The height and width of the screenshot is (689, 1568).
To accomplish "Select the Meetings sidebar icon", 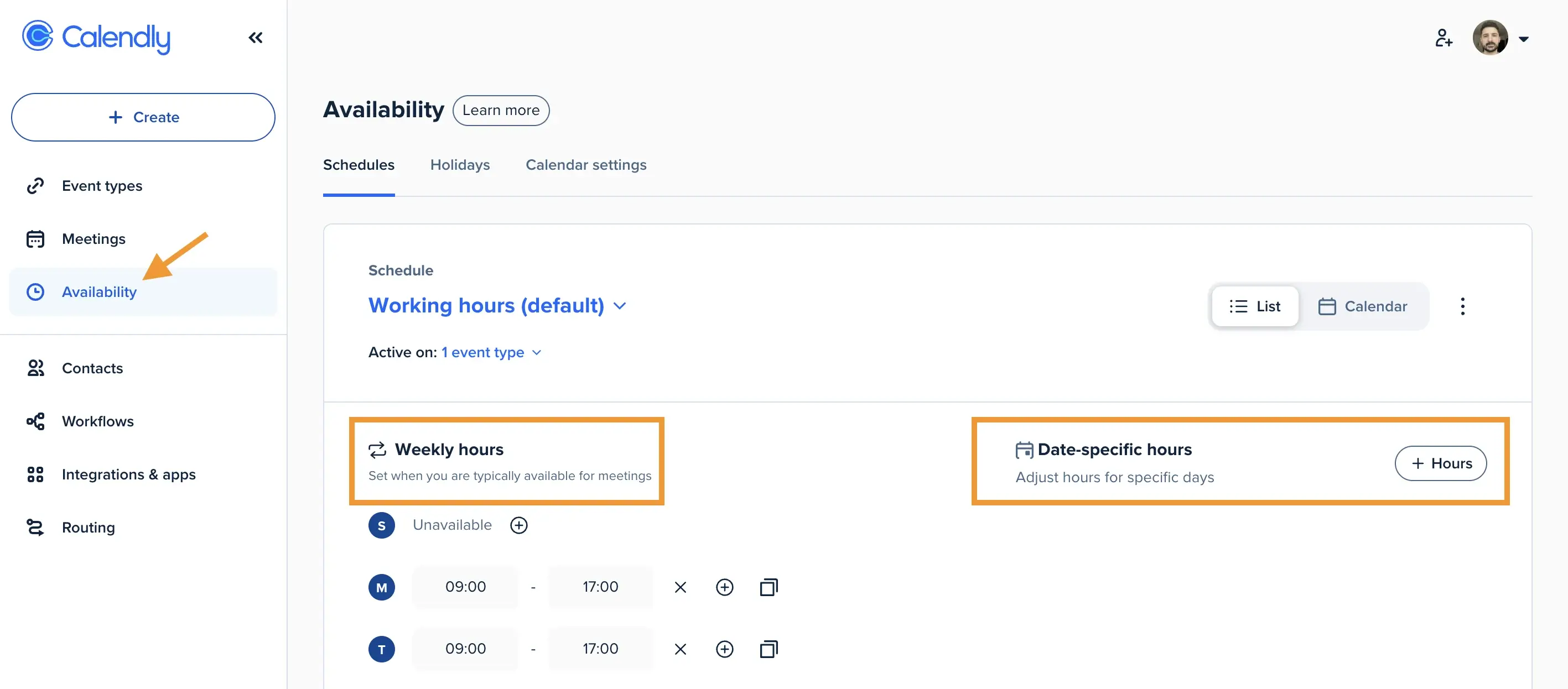I will pos(35,238).
